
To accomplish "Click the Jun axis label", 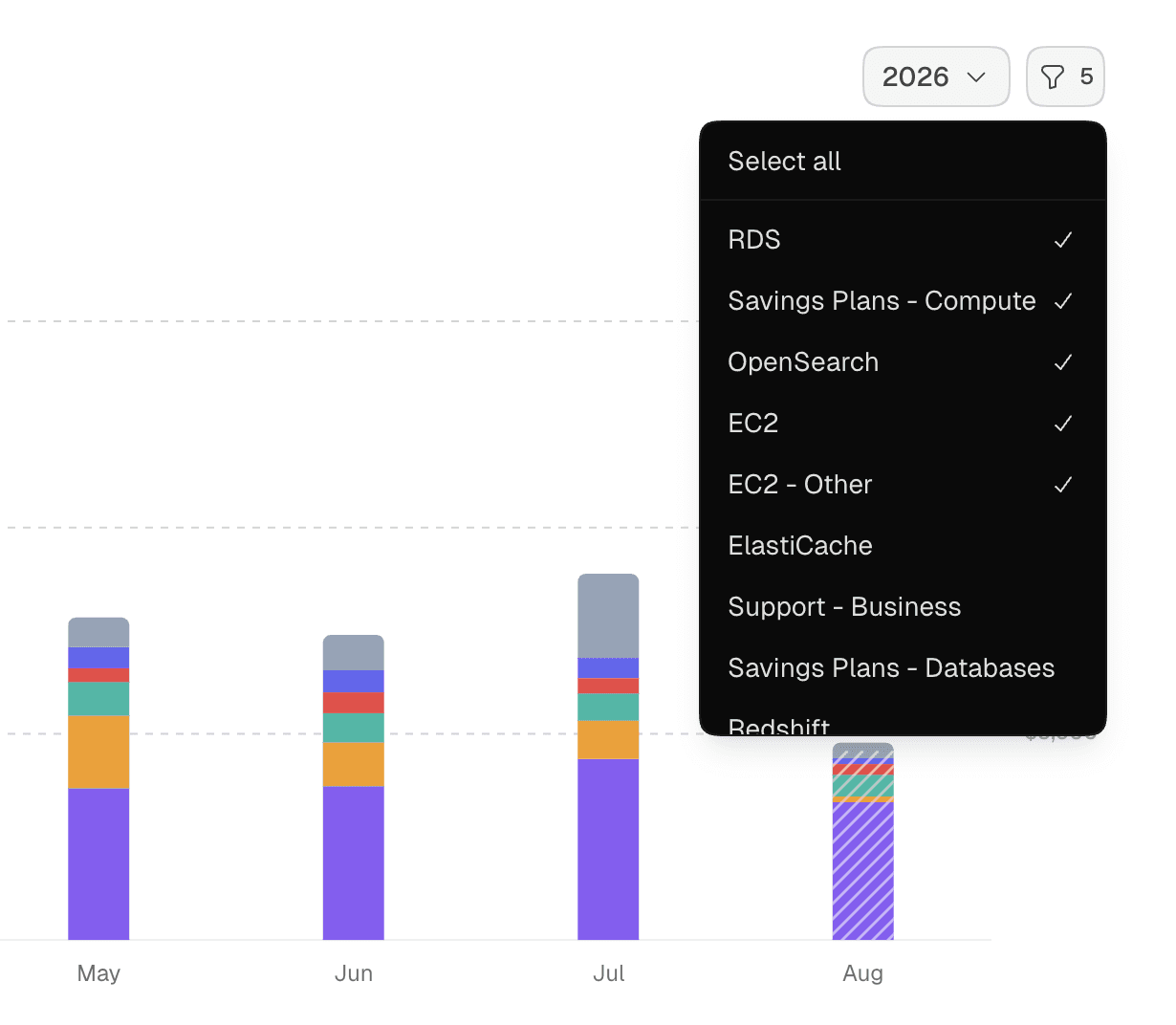I will click(354, 973).
